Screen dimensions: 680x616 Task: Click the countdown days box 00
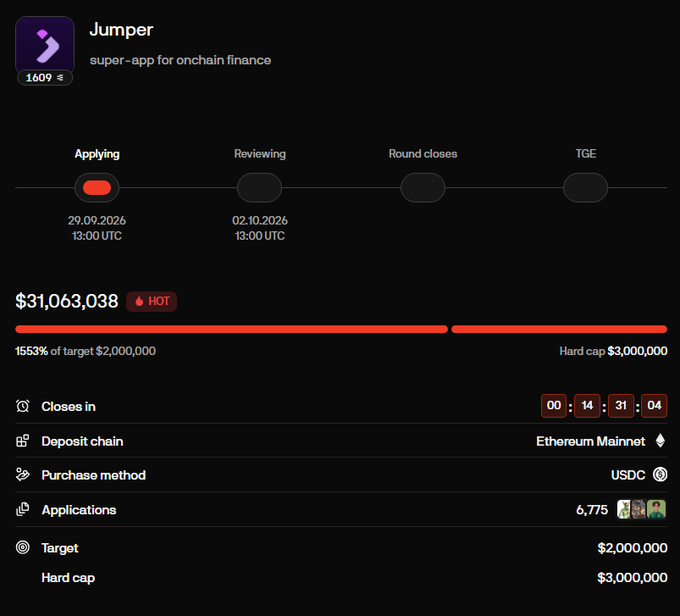coord(553,406)
